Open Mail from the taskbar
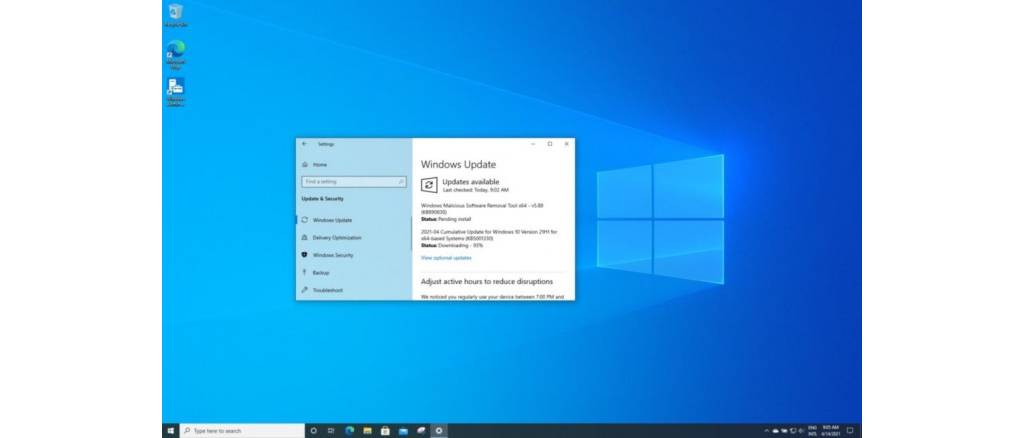 403,431
